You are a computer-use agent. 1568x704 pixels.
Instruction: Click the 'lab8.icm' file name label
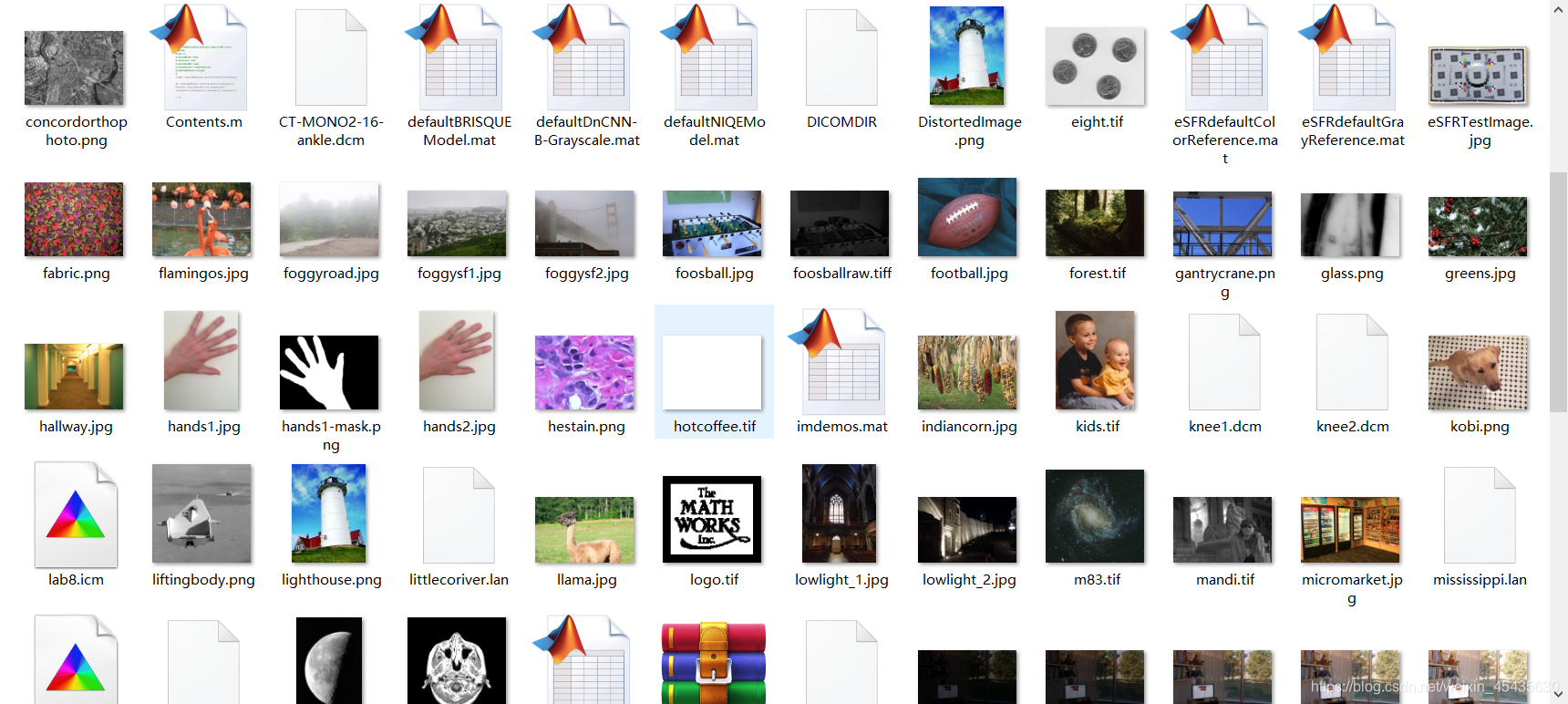(x=76, y=579)
